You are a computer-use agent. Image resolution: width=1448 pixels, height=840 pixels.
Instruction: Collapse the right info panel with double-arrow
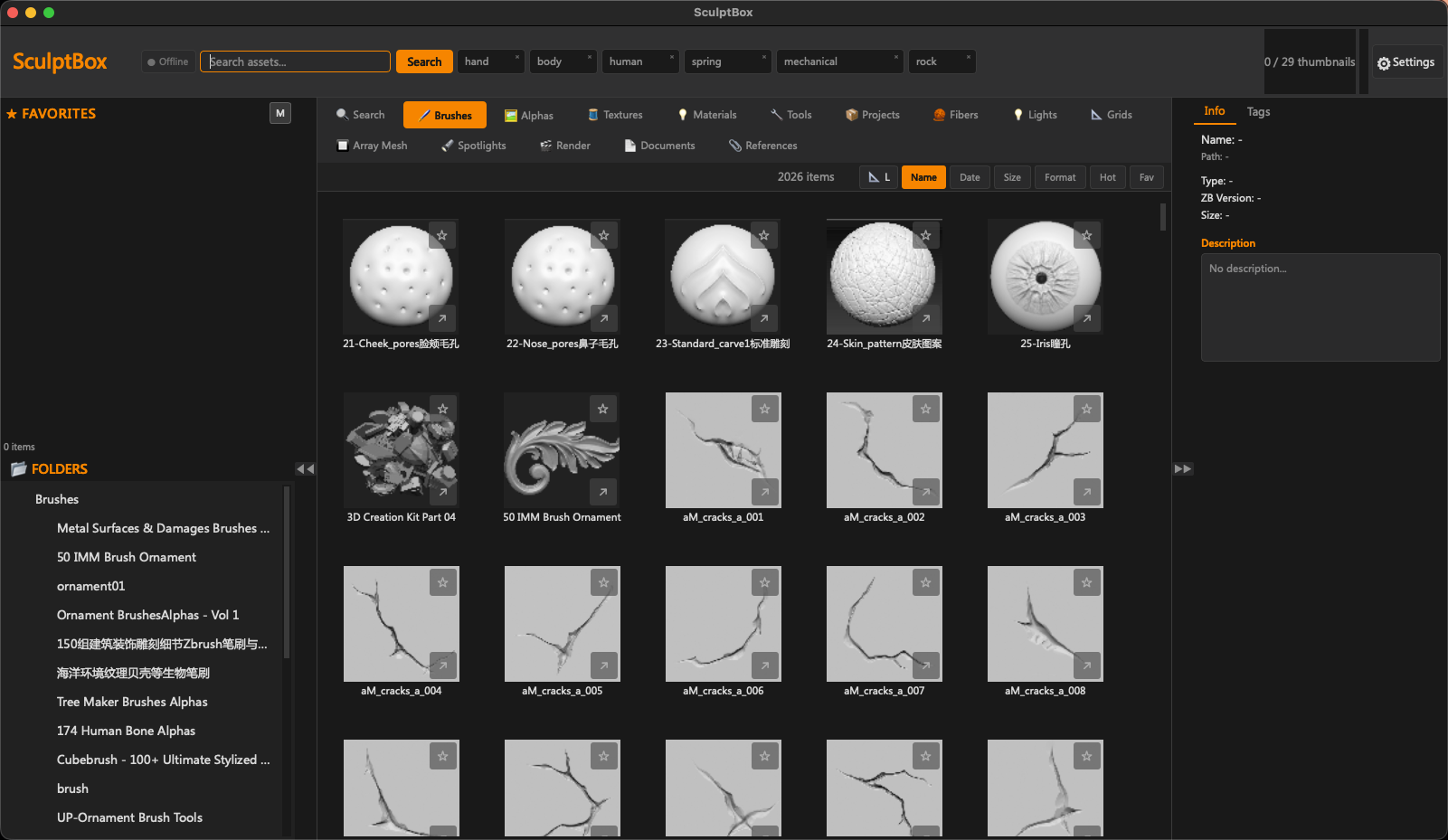(1183, 468)
